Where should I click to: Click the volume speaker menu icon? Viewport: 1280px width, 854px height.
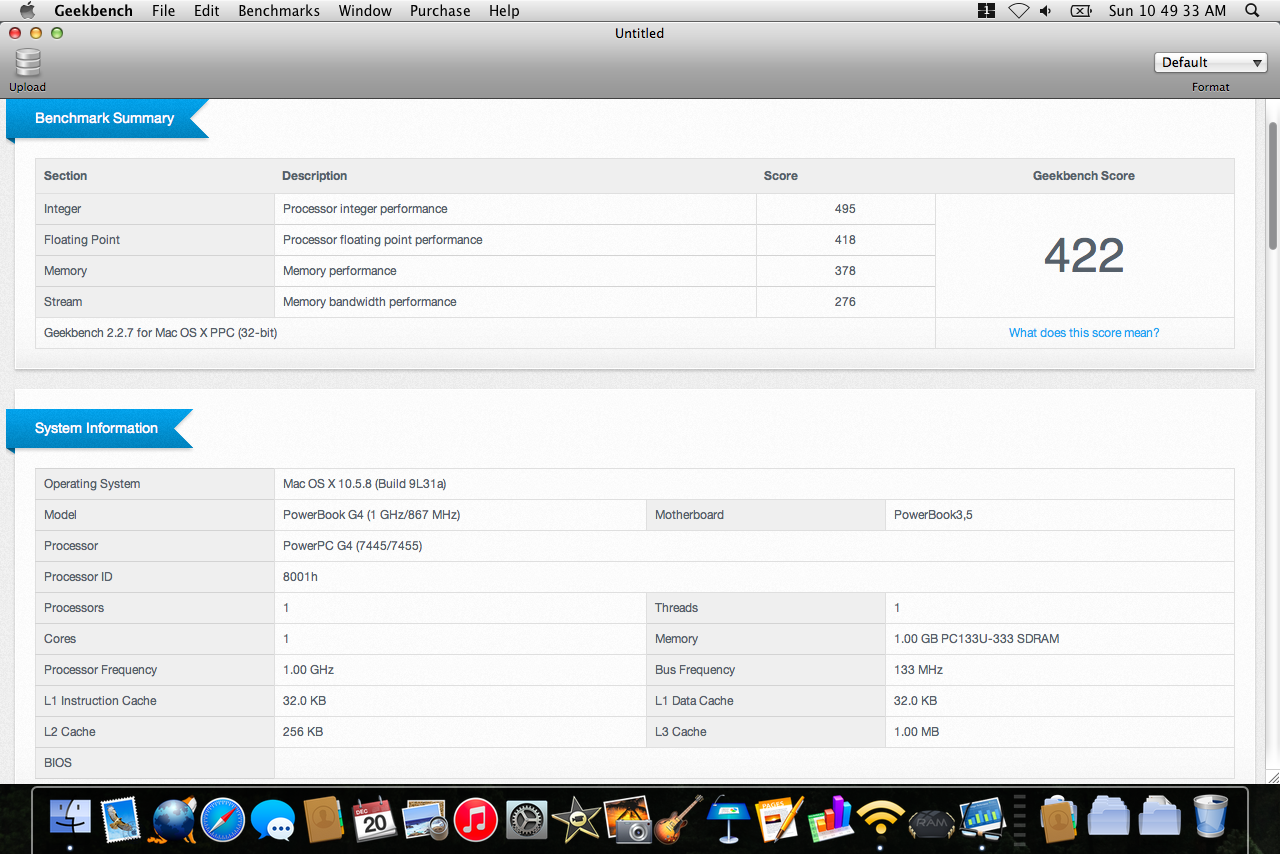[x=1046, y=10]
